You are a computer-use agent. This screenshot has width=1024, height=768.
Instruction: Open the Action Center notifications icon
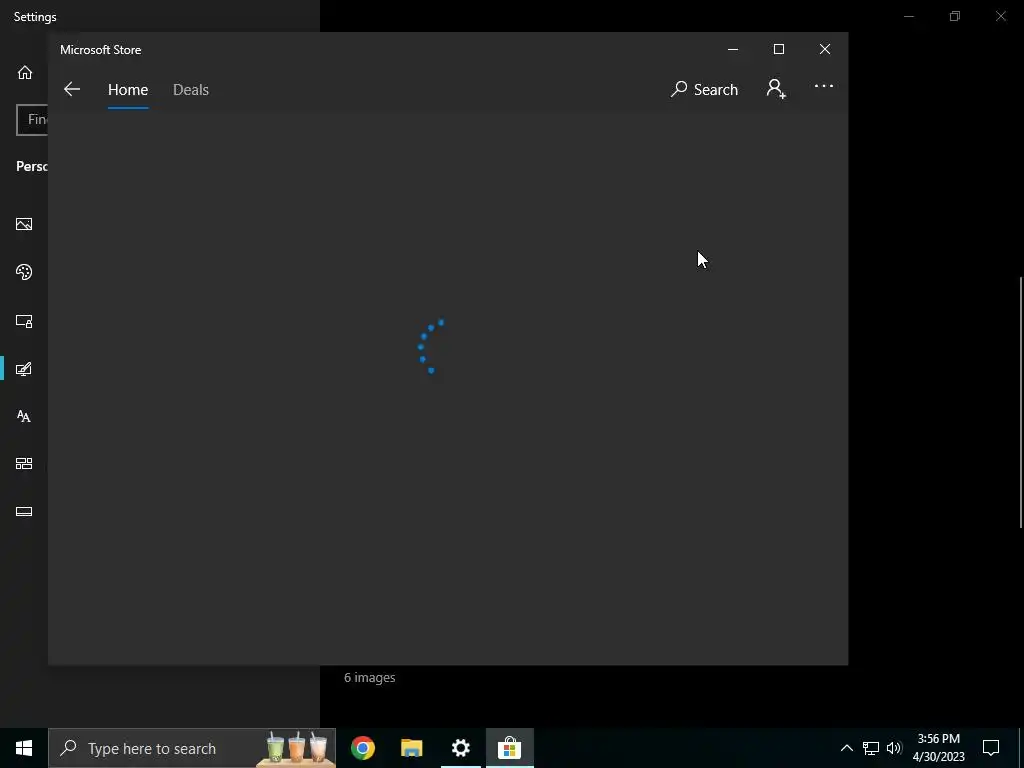click(x=991, y=748)
